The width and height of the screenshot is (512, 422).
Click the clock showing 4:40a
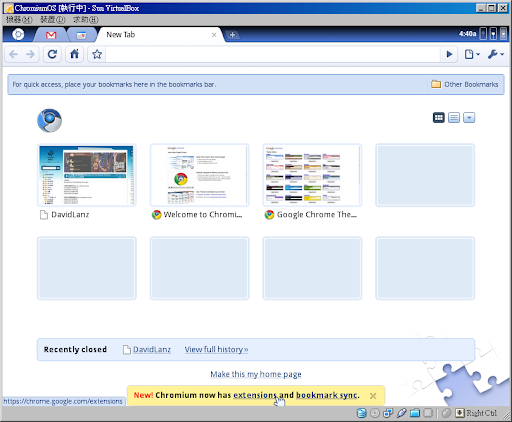467,34
